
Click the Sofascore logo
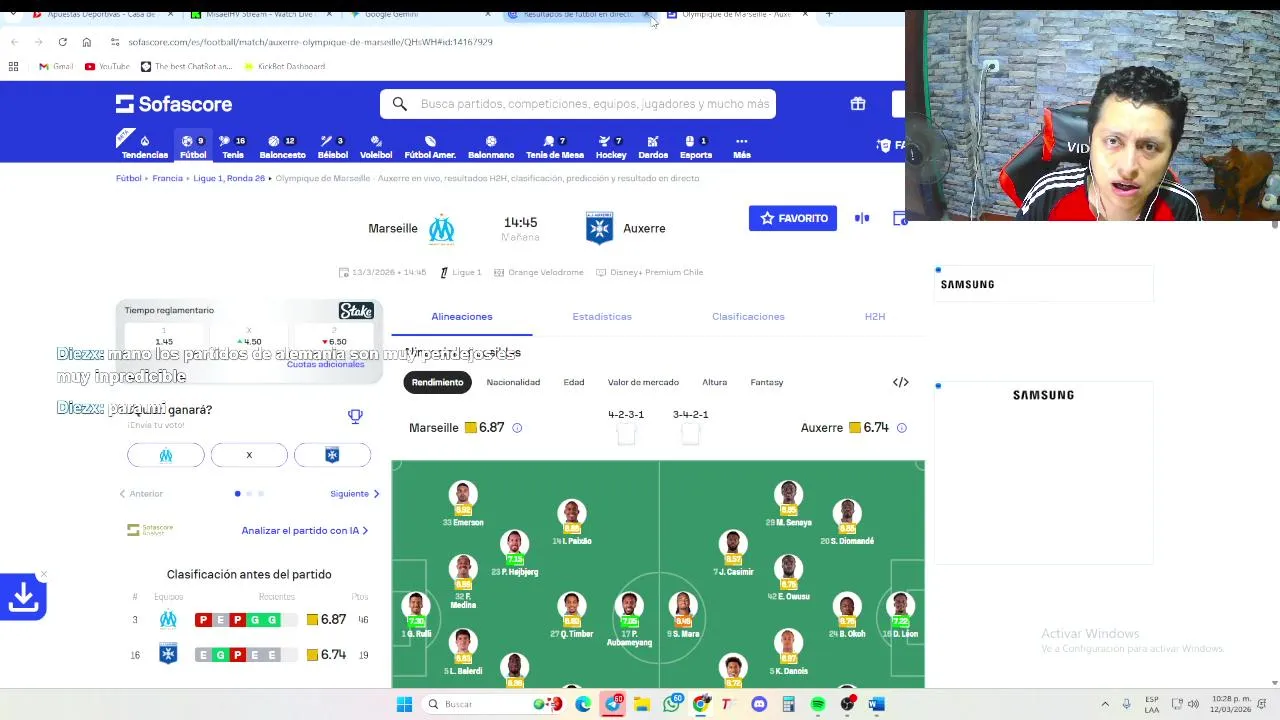pyautogui.click(x=174, y=104)
